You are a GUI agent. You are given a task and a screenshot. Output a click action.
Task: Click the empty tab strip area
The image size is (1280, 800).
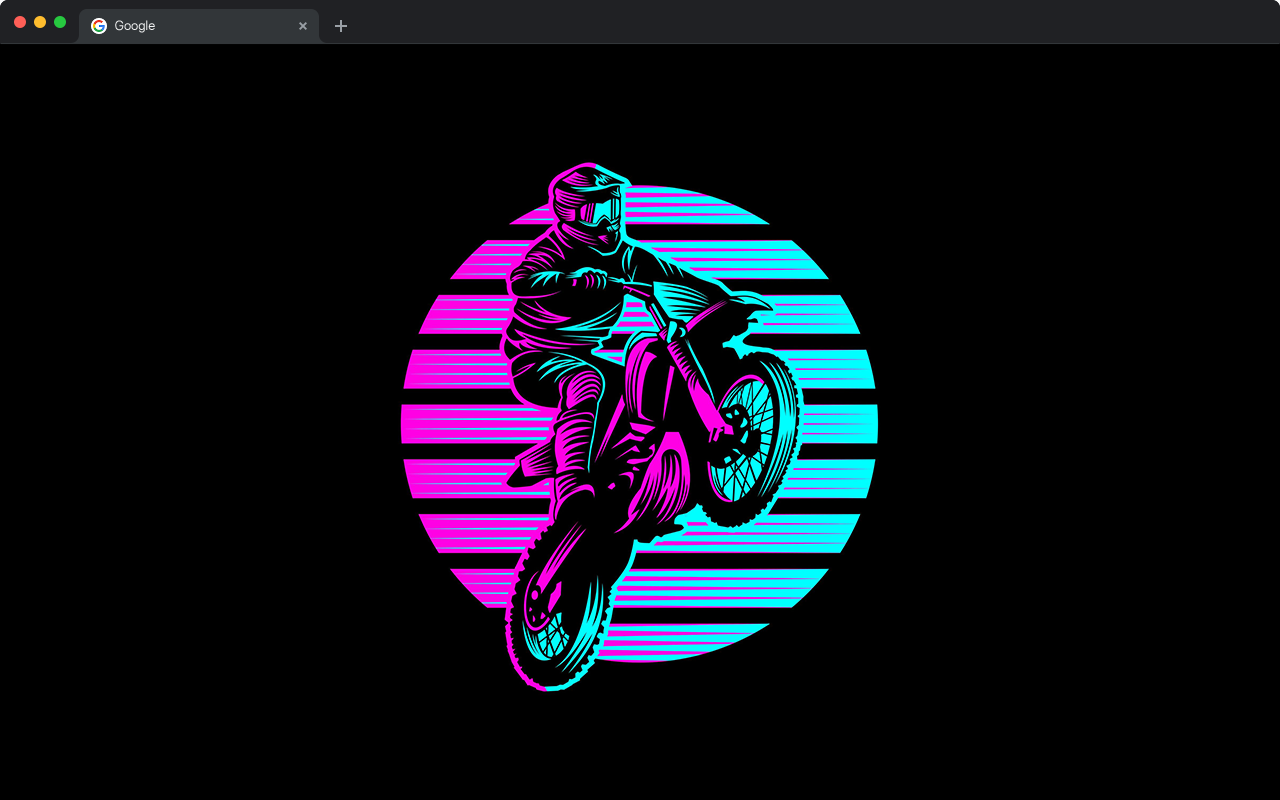(800, 24)
